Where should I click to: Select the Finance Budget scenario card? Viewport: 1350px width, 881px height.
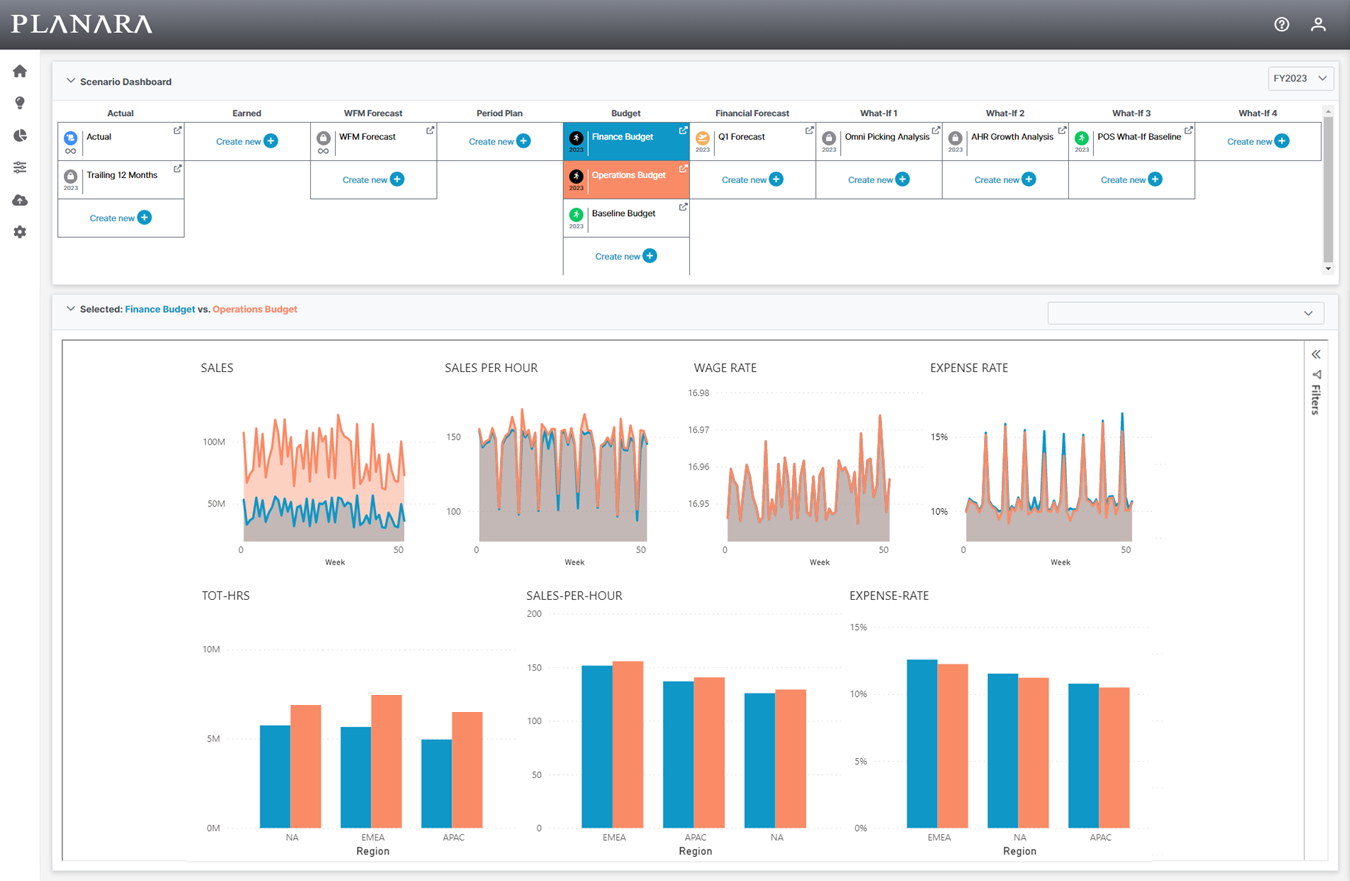pos(626,141)
